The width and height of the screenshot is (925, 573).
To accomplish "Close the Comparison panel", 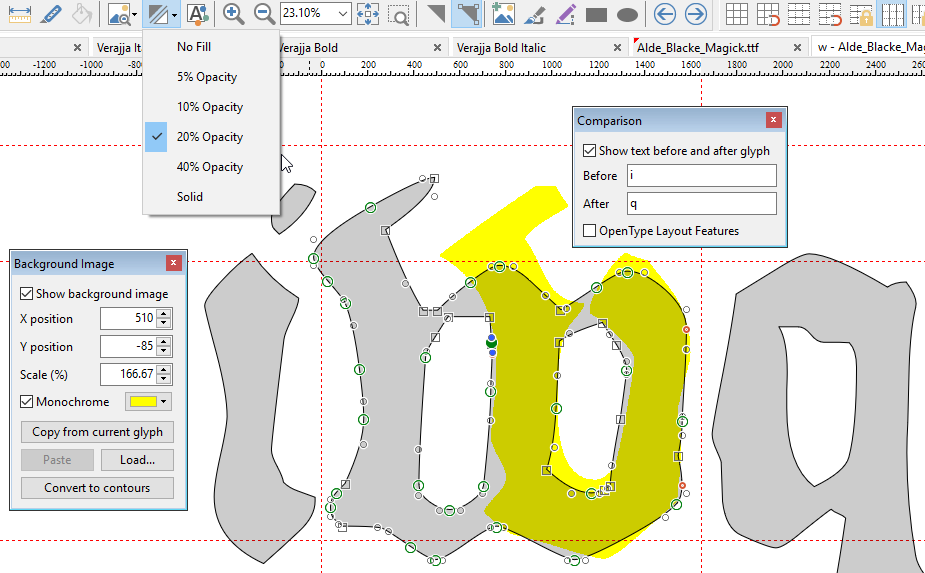I will click(x=773, y=120).
